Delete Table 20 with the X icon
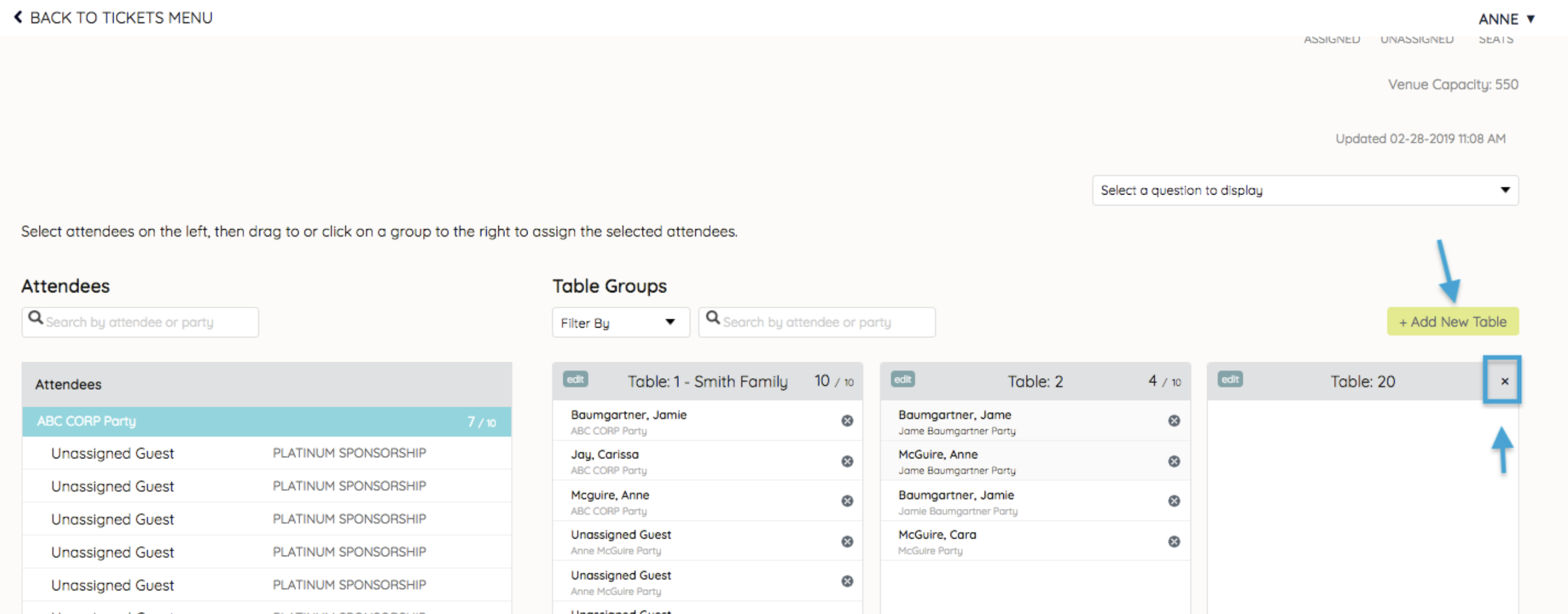Viewport: 1568px width, 614px height. point(1505,381)
